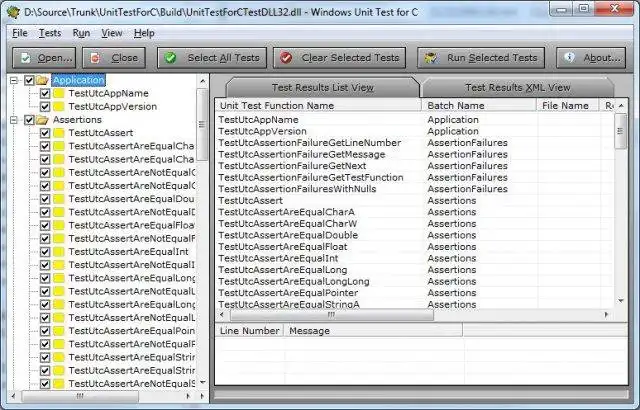Click the Close button's red icon

click(95, 58)
